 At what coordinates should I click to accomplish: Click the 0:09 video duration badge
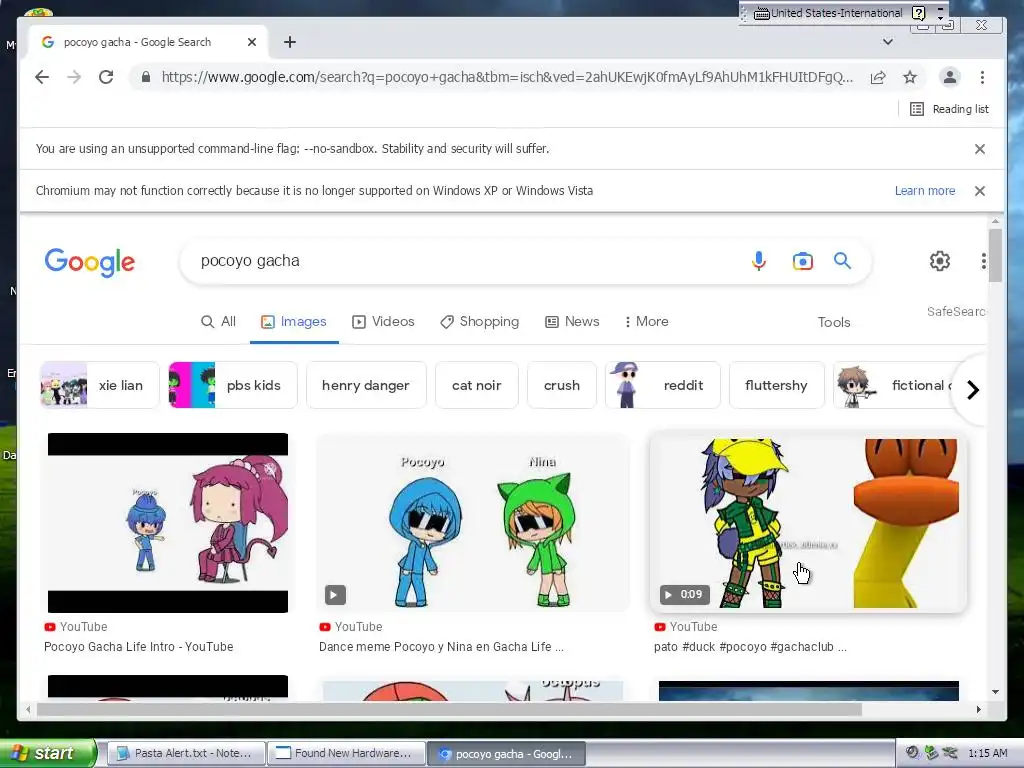[684, 594]
